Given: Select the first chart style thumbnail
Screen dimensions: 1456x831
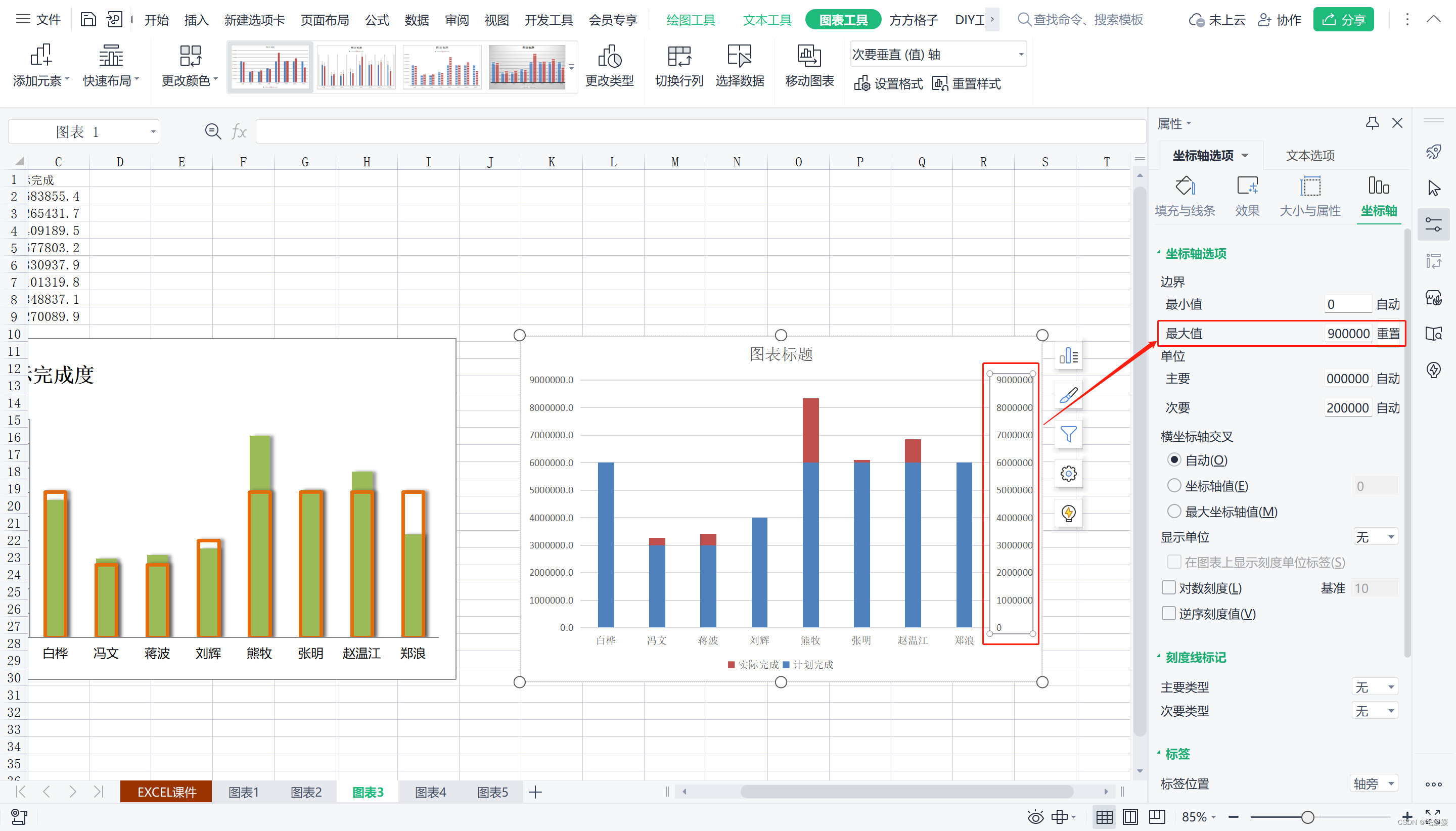Looking at the screenshot, I should [x=269, y=67].
